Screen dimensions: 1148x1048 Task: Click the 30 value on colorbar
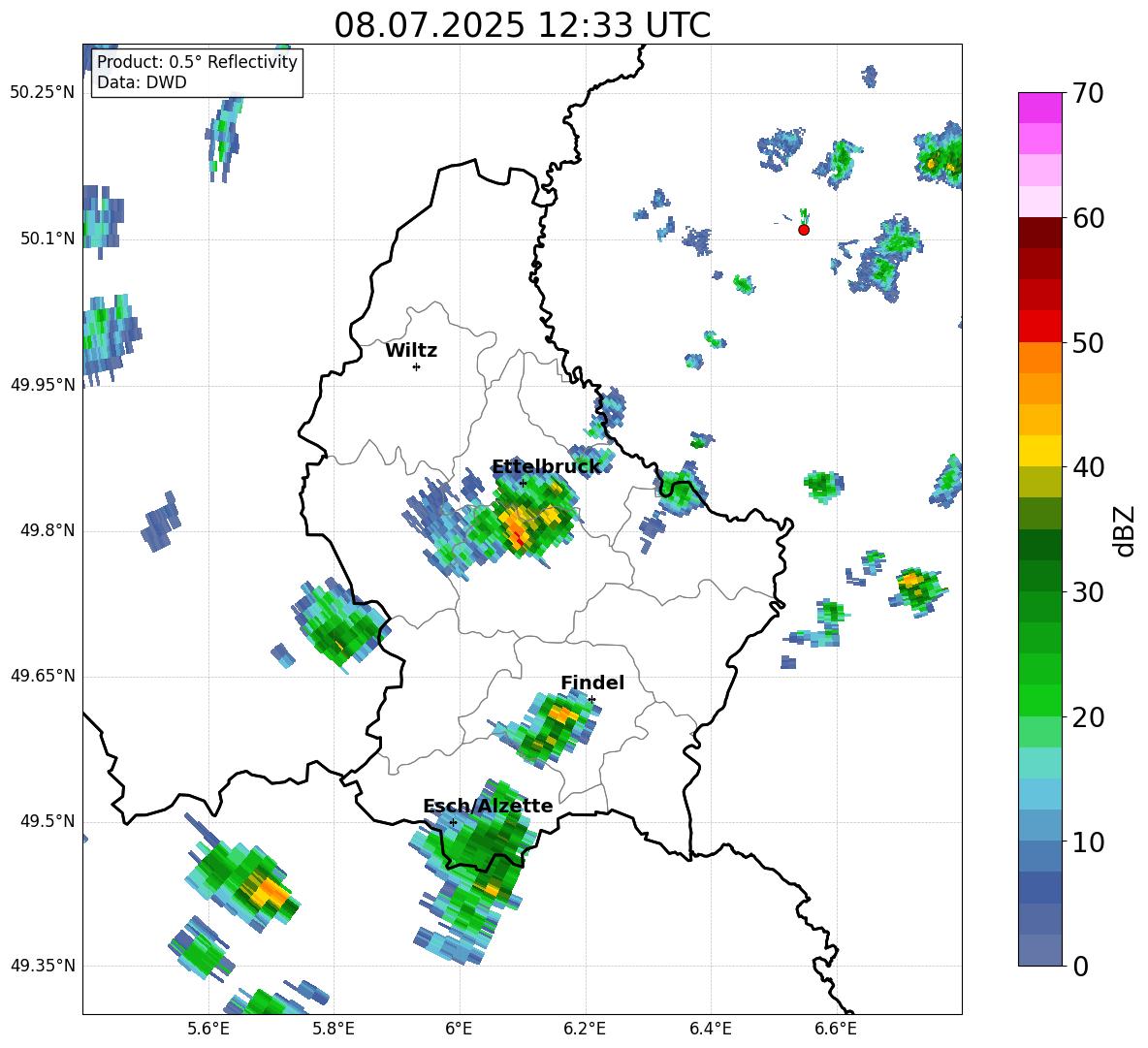coord(1088,592)
